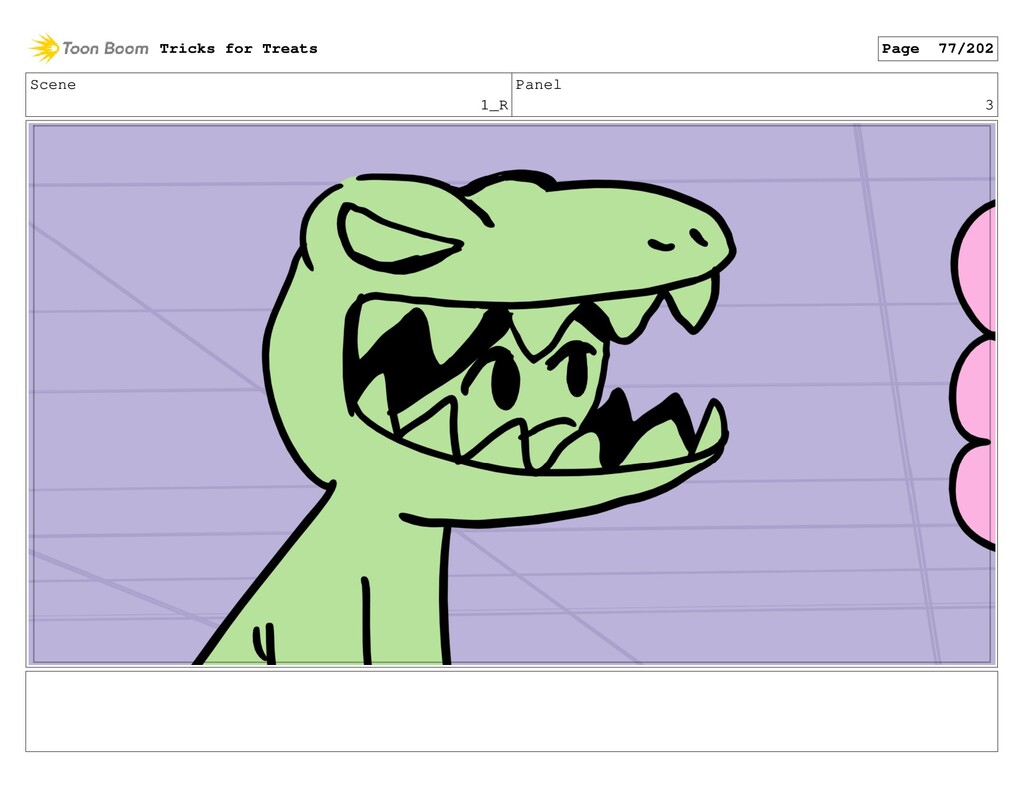The height and width of the screenshot is (793, 1024).
Task: Click the Toon Boom logo
Action: click(89, 48)
